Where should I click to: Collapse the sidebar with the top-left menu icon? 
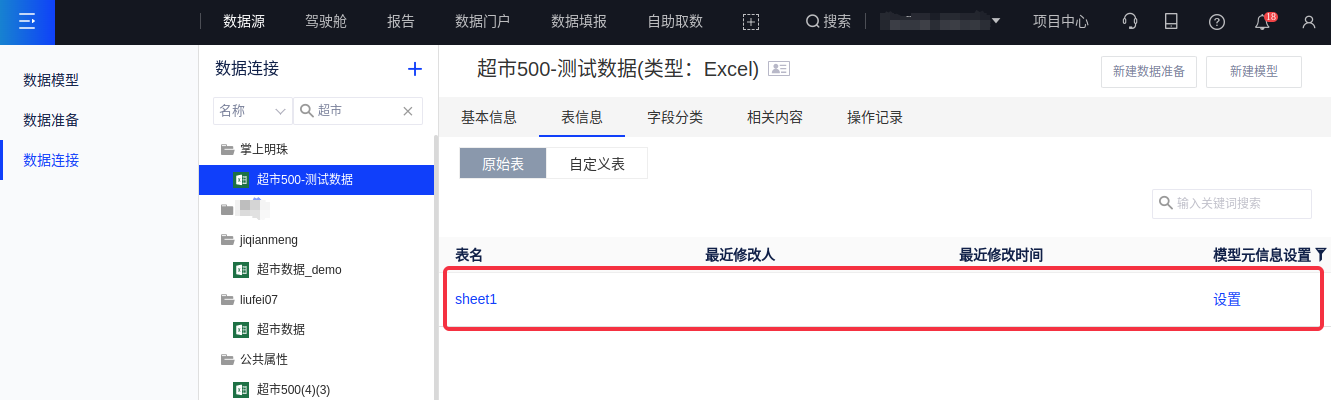point(27,21)
